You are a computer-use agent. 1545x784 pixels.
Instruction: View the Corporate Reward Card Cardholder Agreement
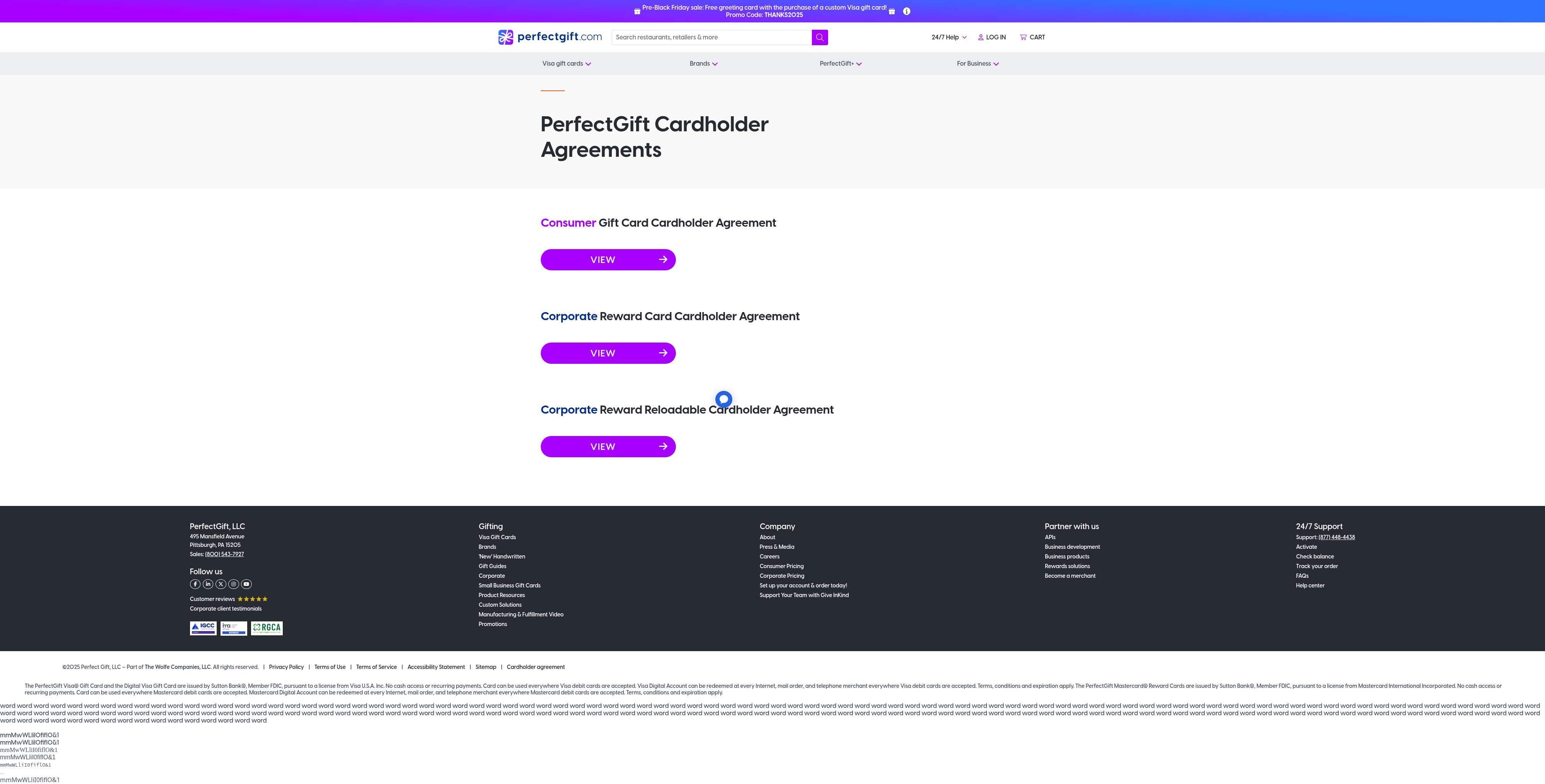click(608, 353)
